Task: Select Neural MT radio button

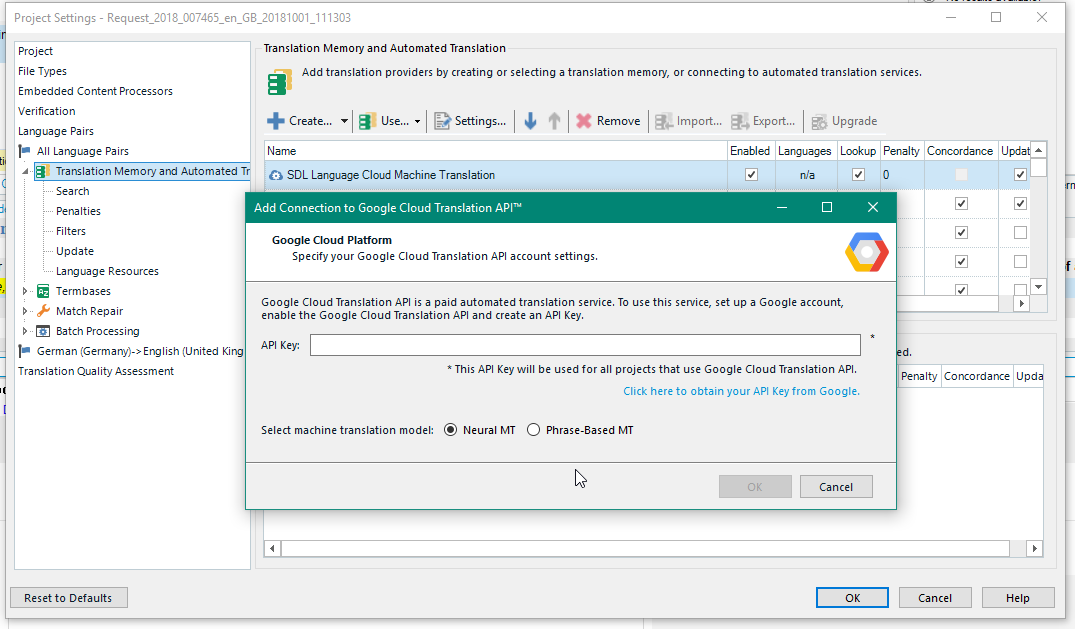Action: point(450,430)
